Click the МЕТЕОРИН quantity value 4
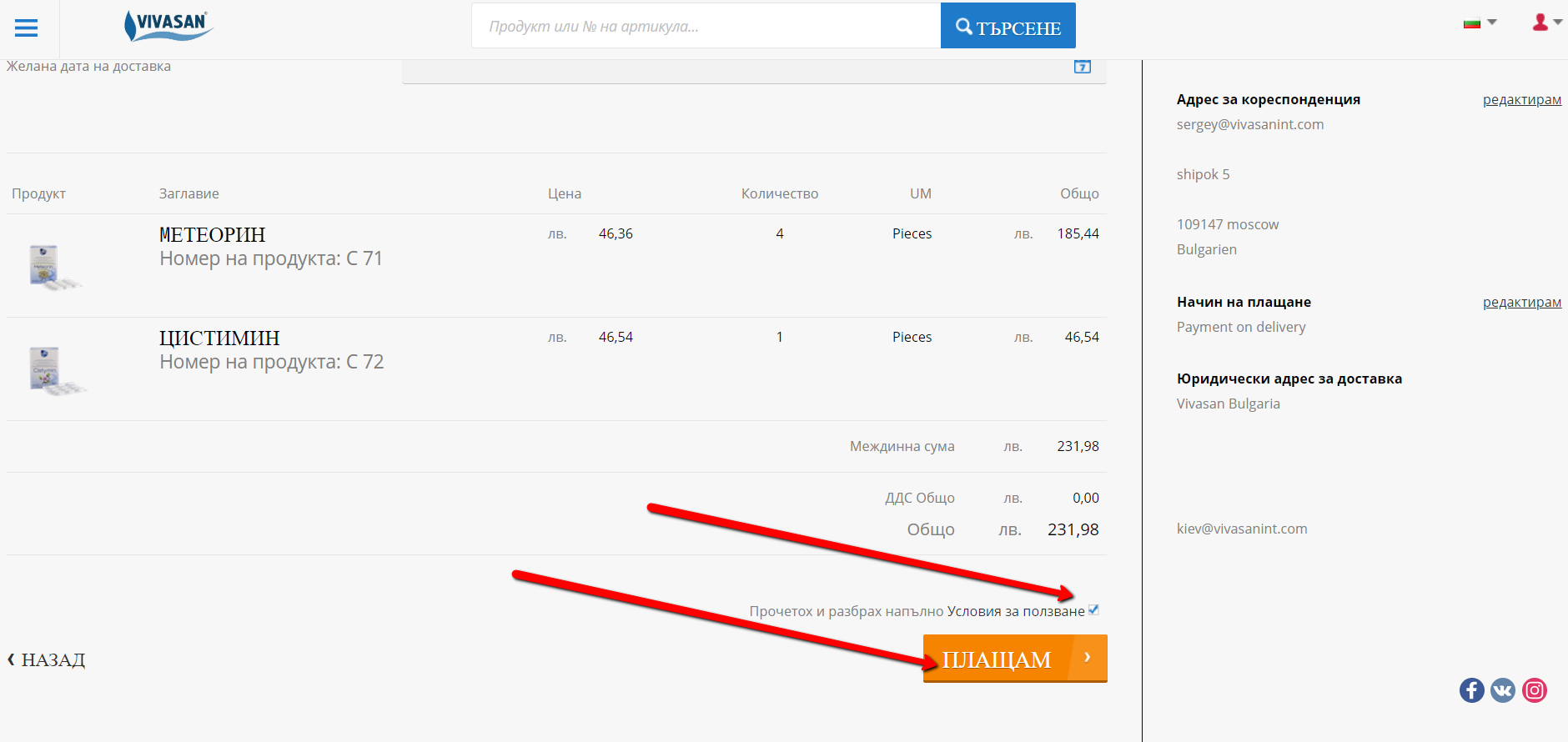 (x=780, y=234)
